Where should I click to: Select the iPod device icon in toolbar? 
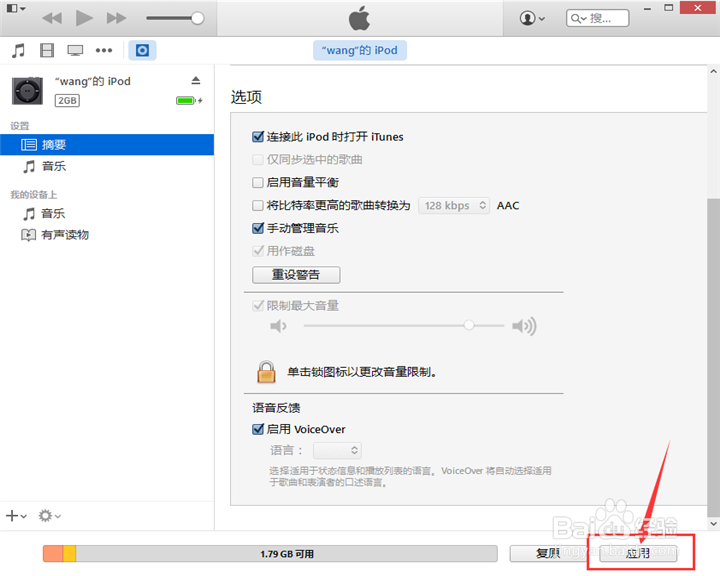(x=142, y=50)
